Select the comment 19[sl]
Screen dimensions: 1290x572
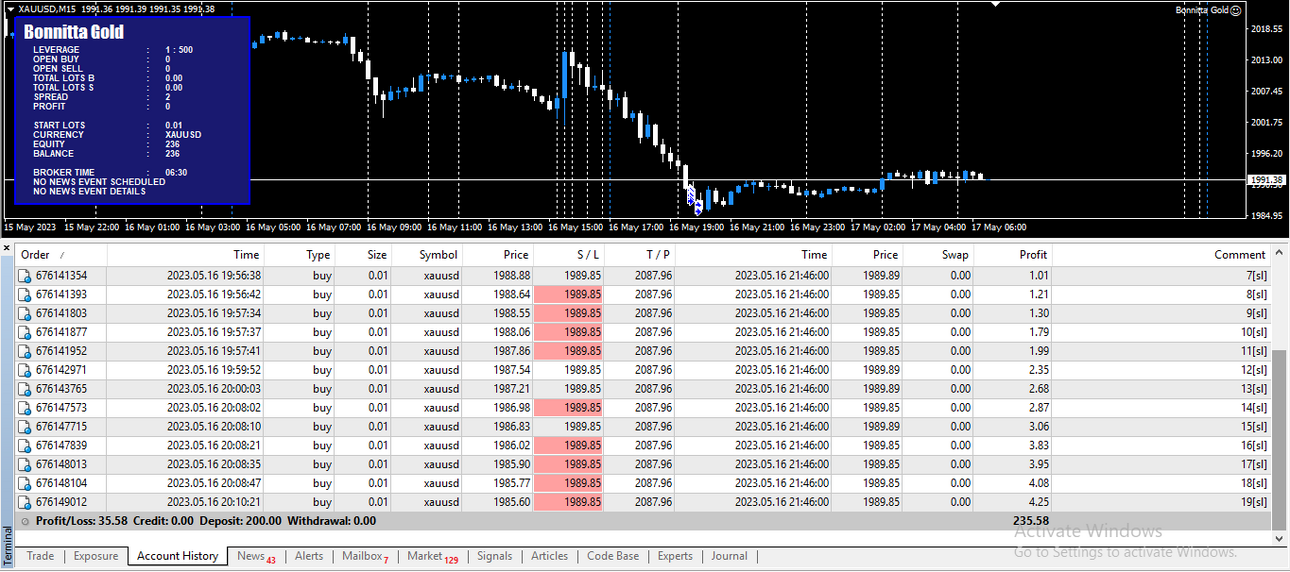point(1253,502)
